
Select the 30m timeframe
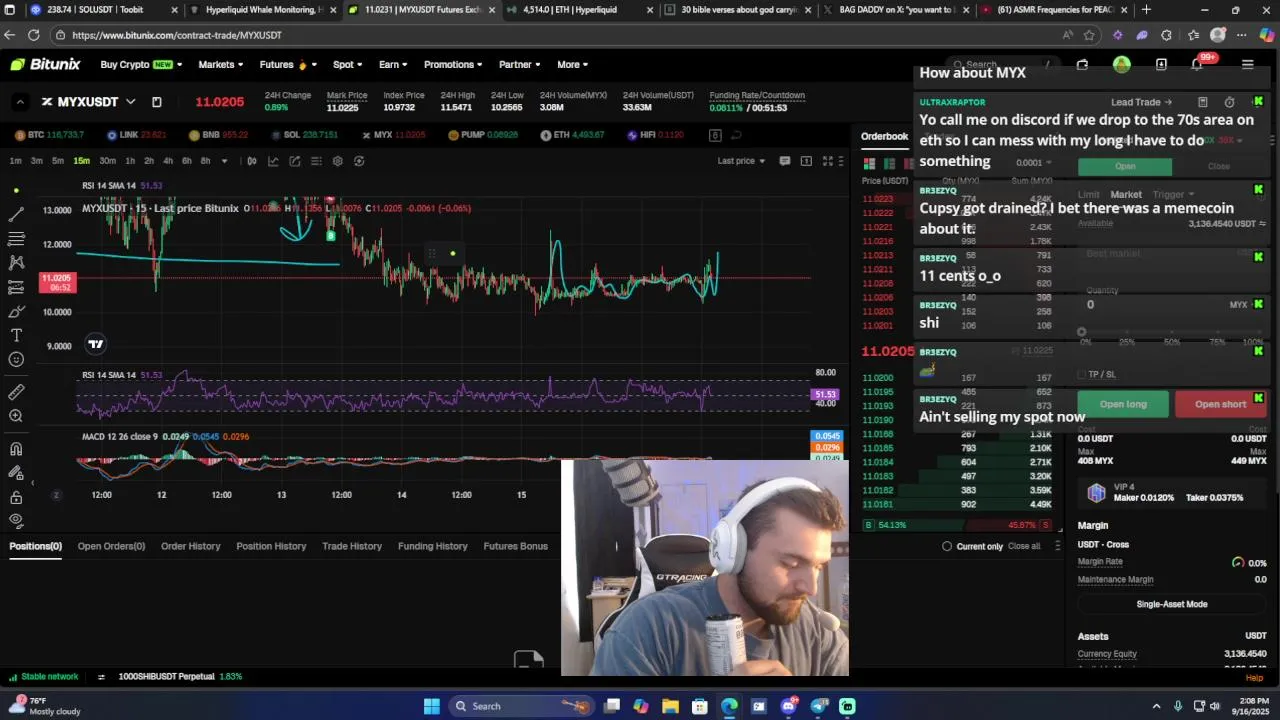(107, 161)
